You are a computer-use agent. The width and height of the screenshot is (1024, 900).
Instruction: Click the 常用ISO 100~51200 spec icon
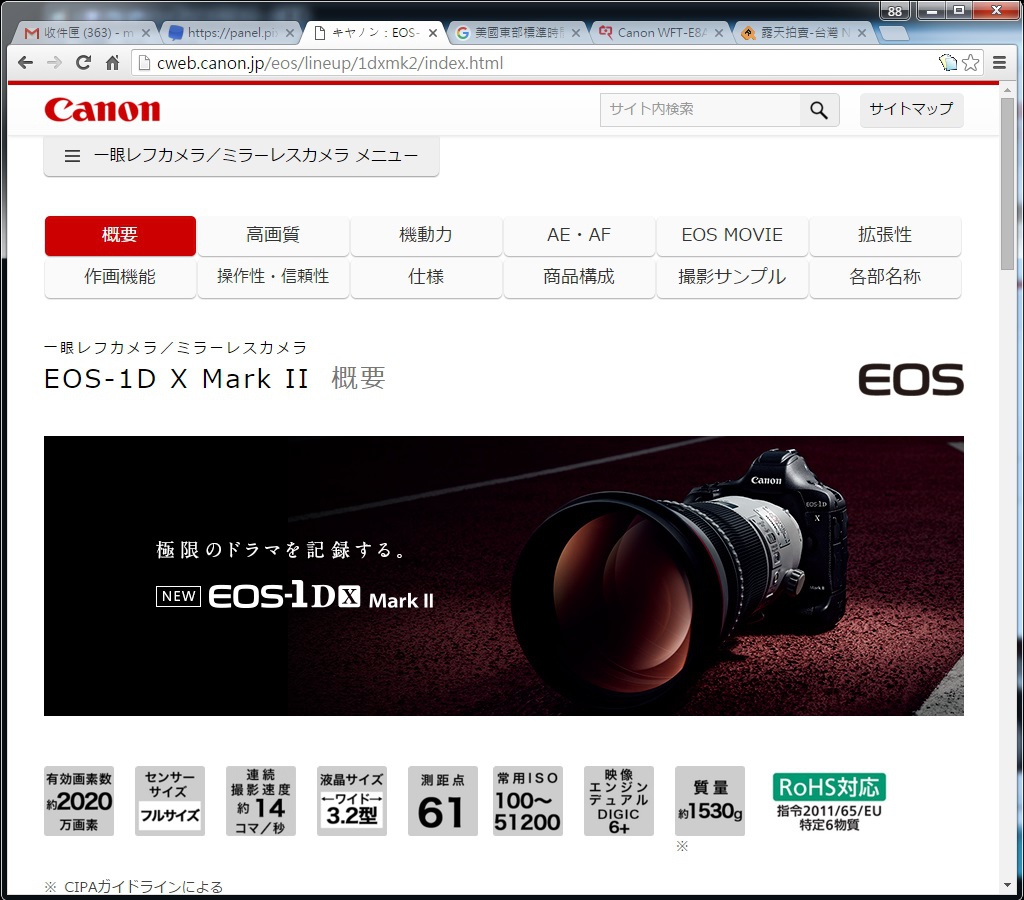[528, 801]
